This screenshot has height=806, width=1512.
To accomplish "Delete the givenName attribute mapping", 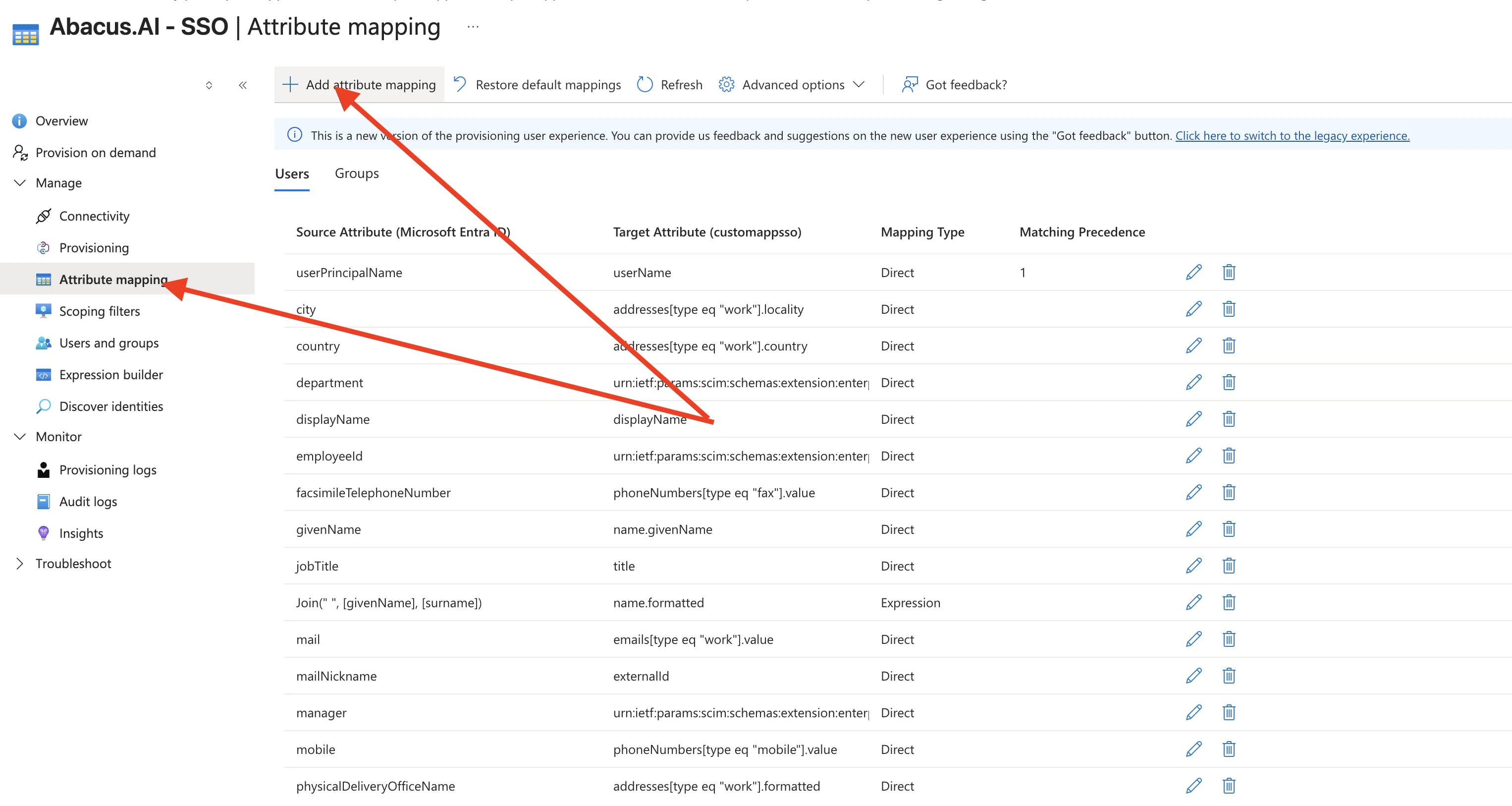I will [1229, 529].
